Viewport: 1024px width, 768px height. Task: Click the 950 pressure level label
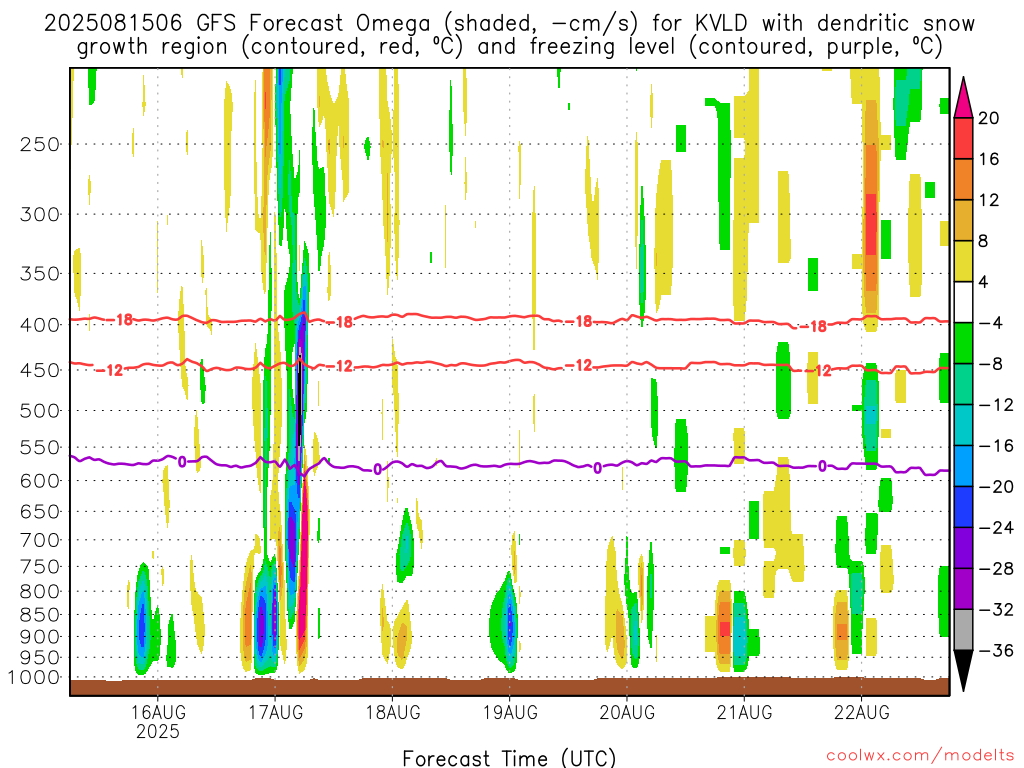click(40, 658)
